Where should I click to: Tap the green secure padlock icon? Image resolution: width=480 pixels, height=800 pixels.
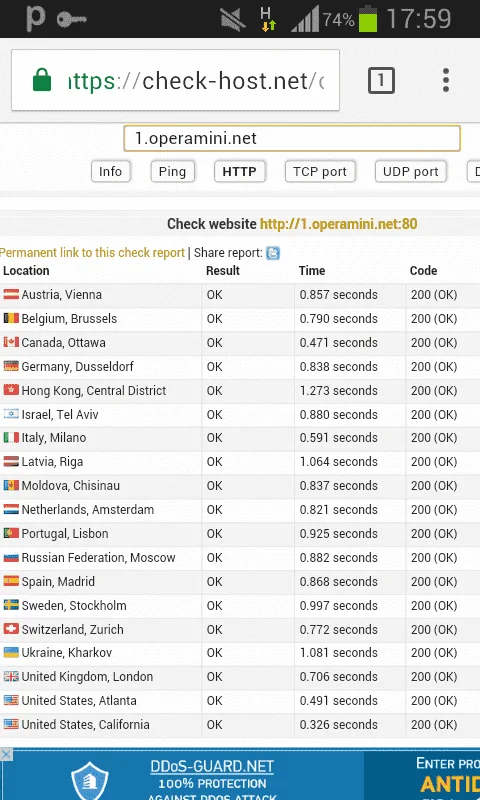[x=42, y=80]
